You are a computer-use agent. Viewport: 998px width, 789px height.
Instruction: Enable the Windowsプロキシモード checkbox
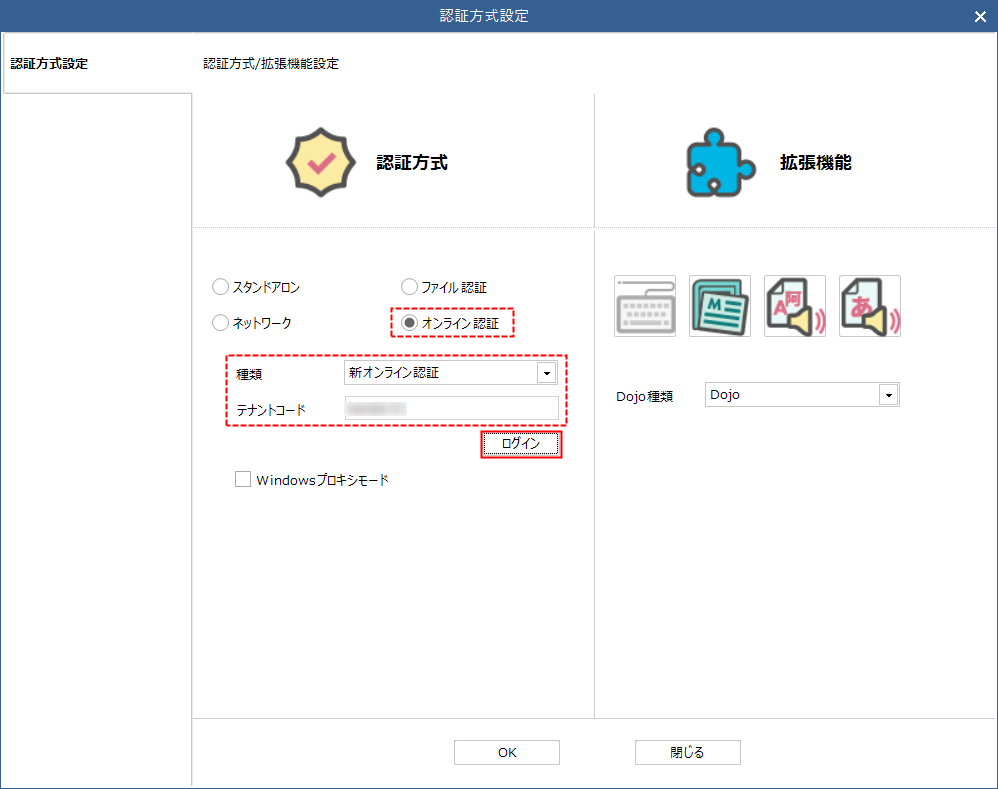pos(243,479)
